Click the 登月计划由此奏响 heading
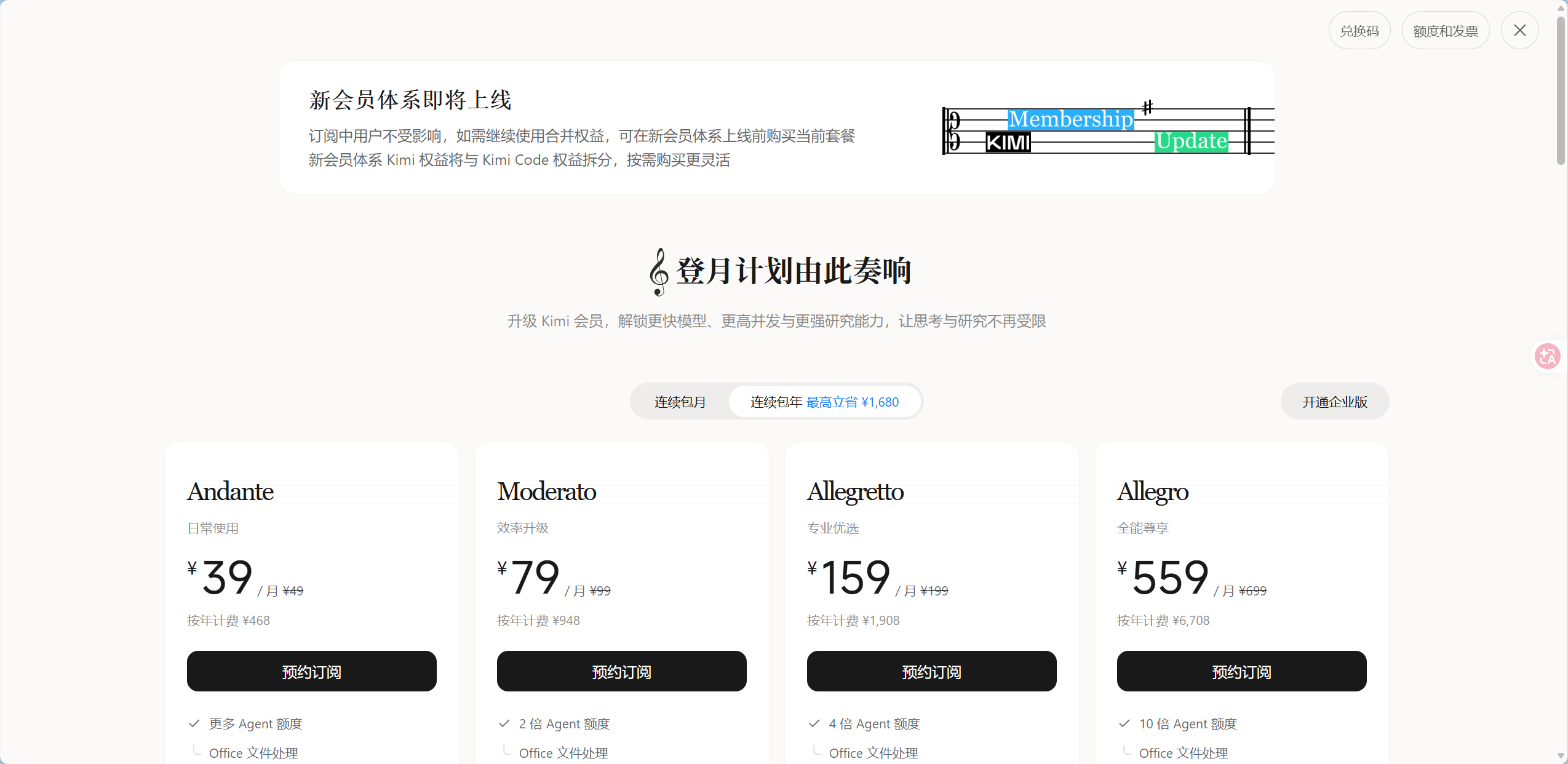This screenshot has height=764, width=1568. point(794,271)
